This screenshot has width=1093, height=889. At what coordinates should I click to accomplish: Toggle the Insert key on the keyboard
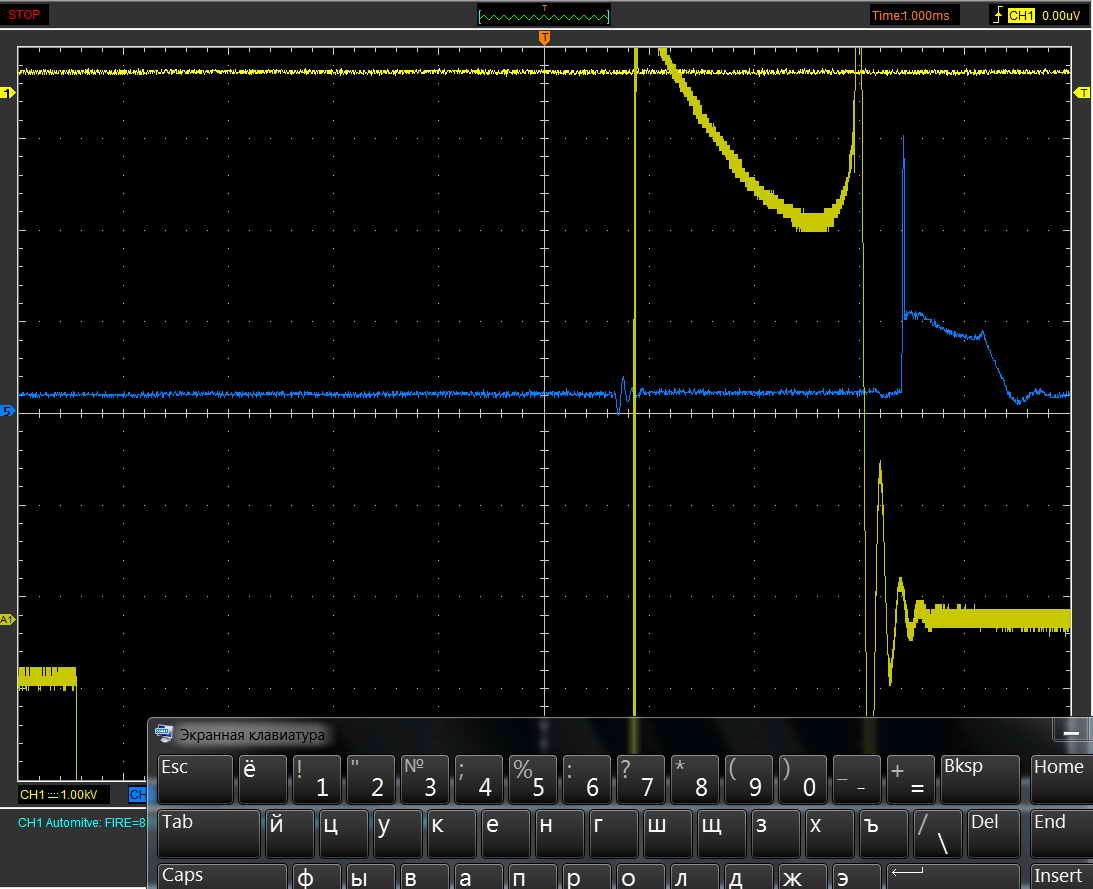pos(1058,876)
